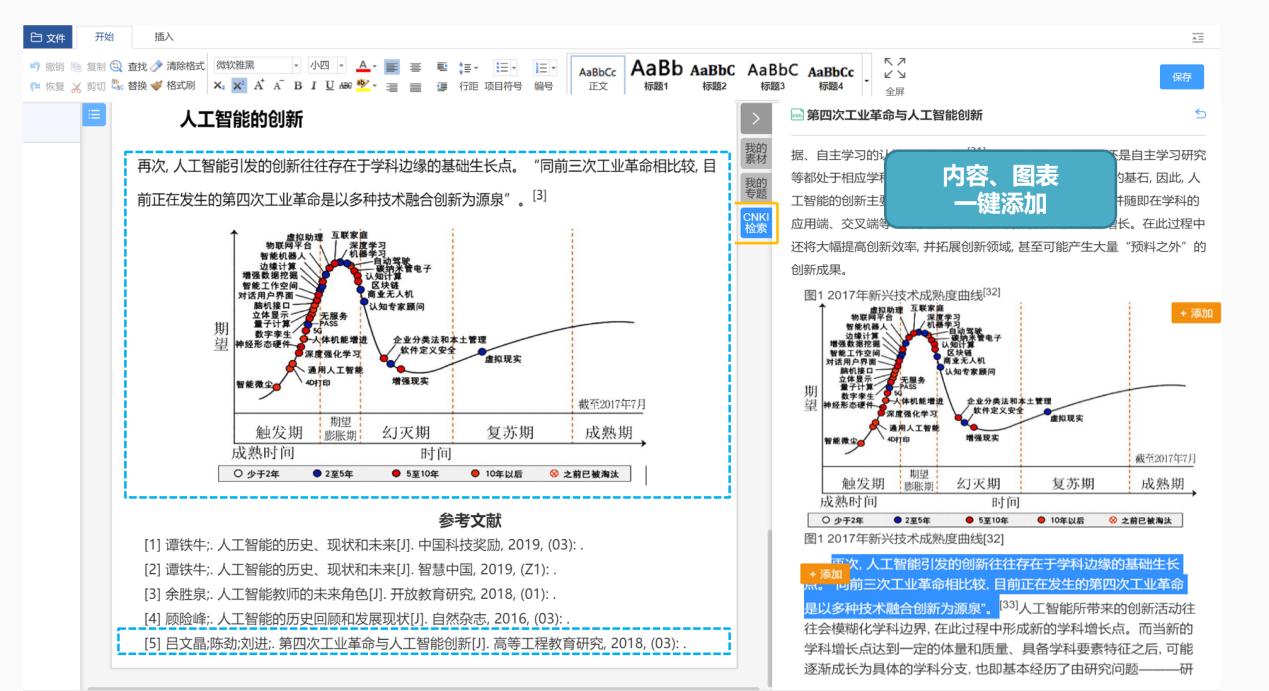This screenshot has width=1269, height=691.
Task: Apply the red font color
Action: [x=362, y=66]
